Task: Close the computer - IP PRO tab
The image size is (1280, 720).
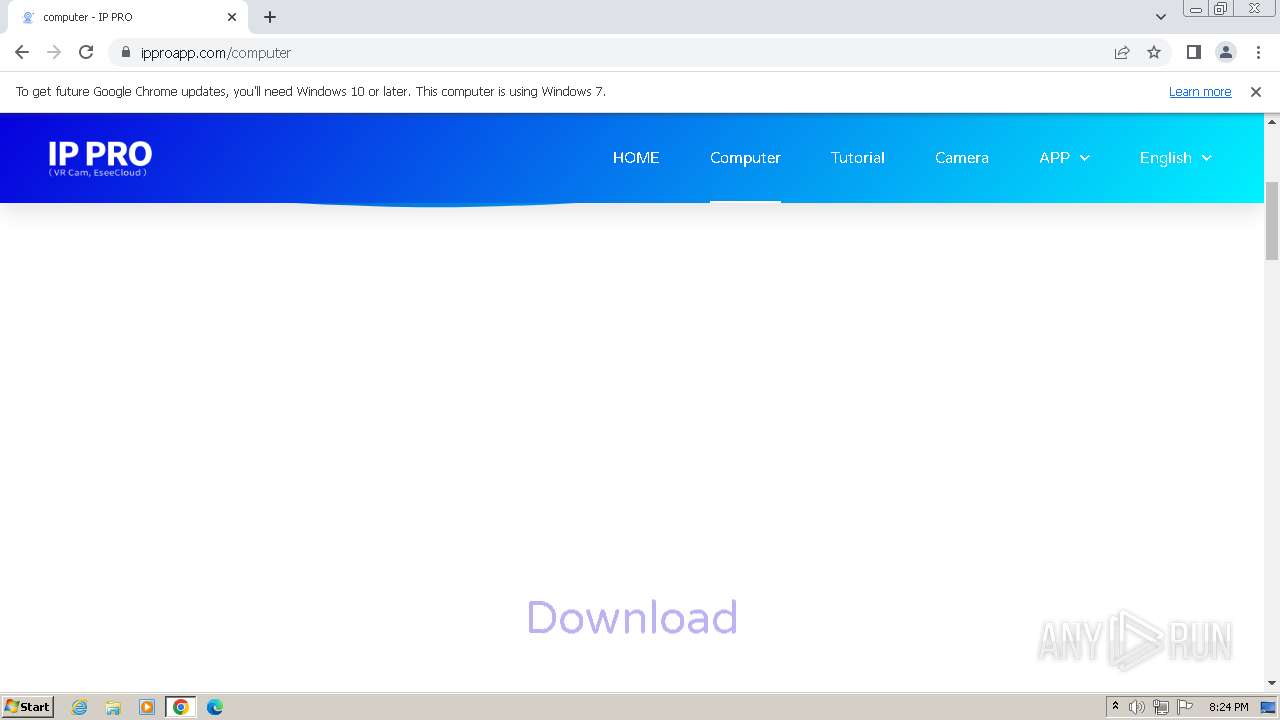Action: [232, 17]
